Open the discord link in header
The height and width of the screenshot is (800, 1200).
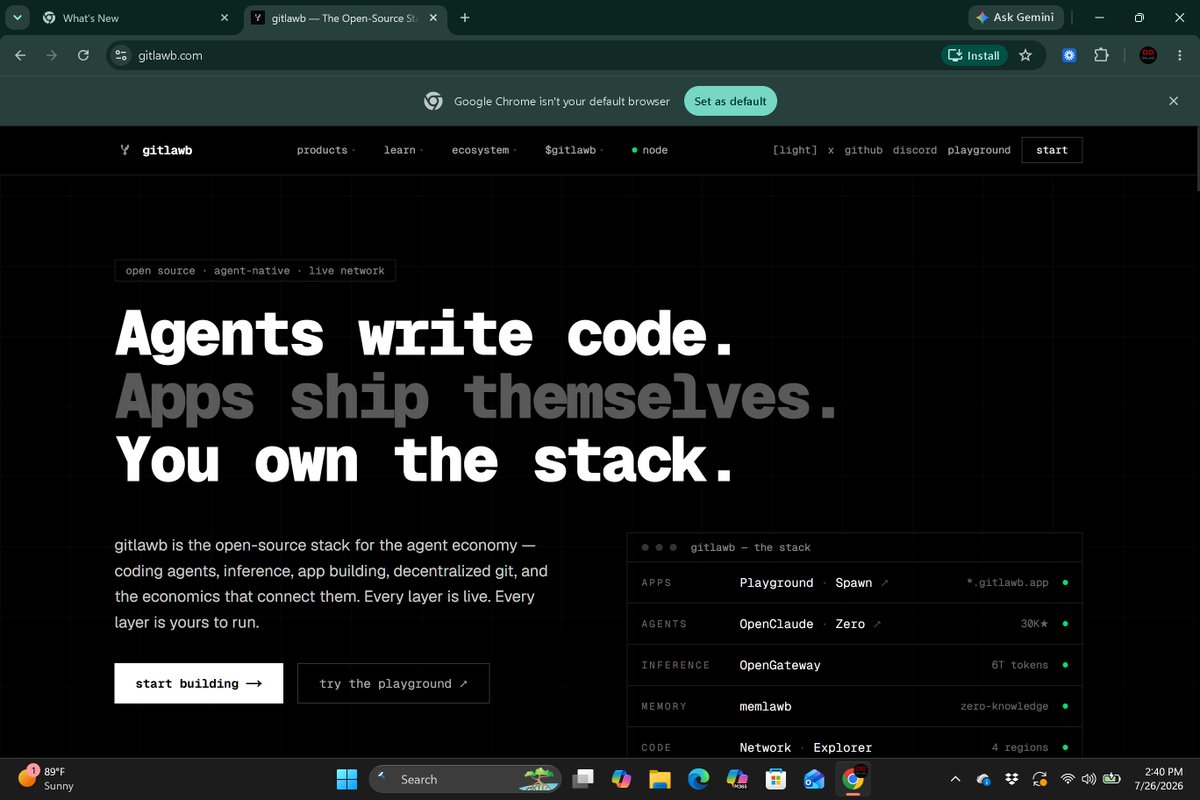point(915,150)
